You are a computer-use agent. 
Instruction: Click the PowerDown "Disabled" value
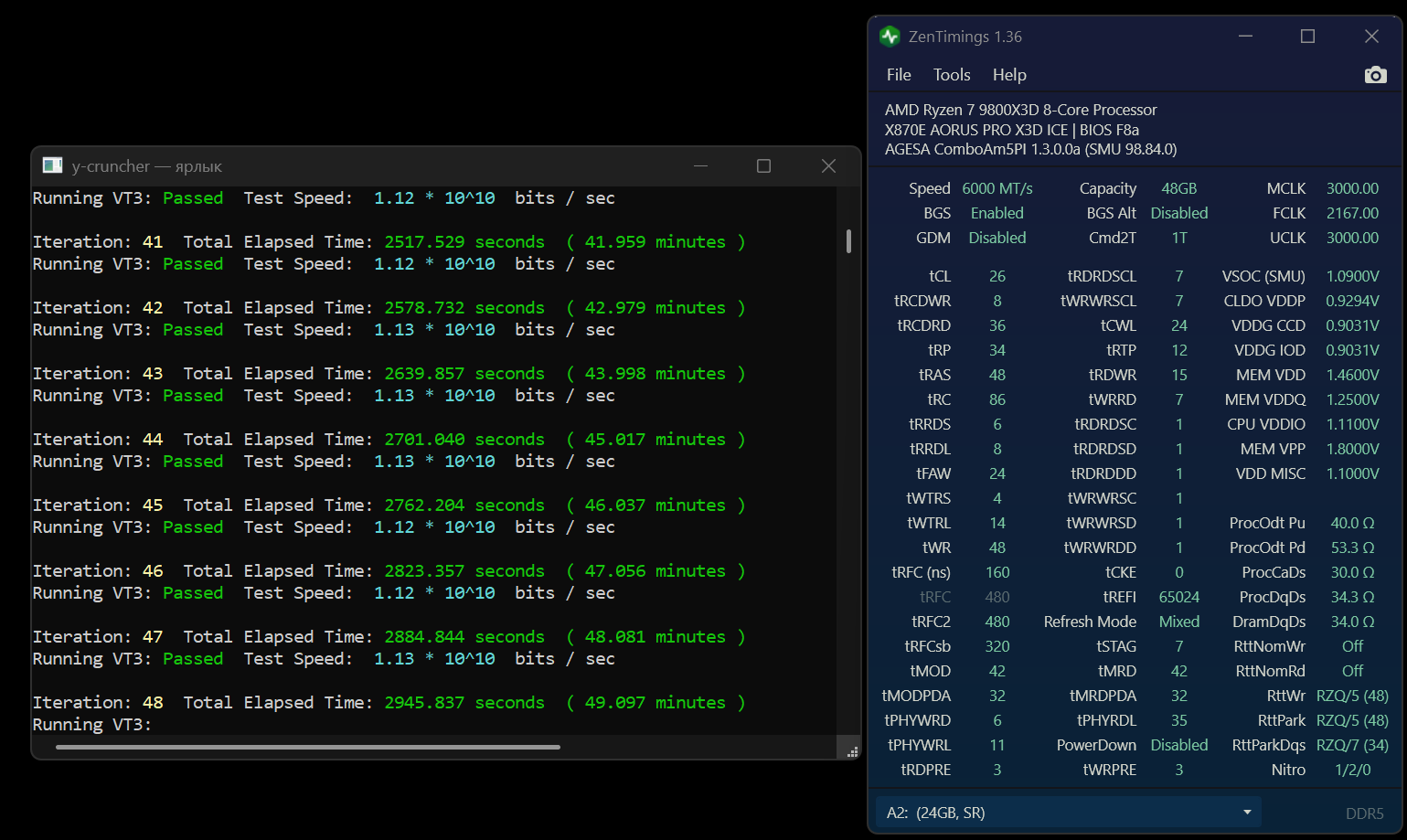click(x=1179, y=745)
